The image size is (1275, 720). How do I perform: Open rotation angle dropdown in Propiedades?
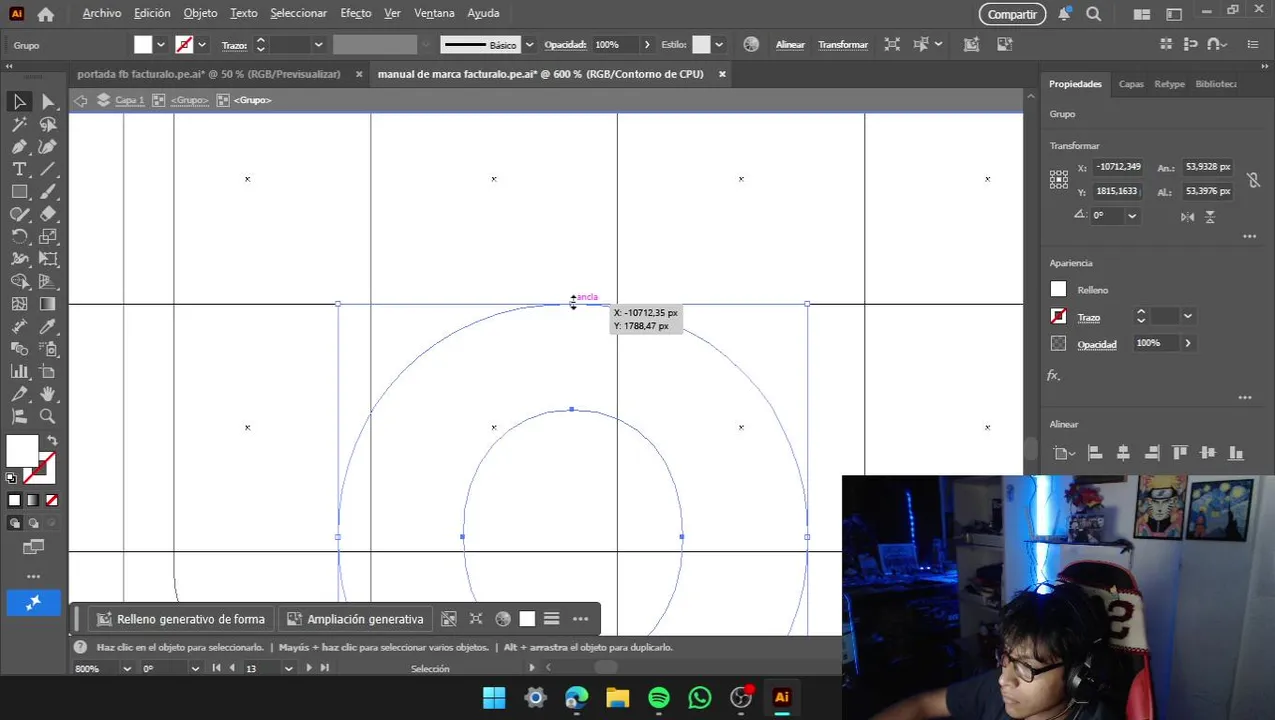click(x=1132, y=215)
